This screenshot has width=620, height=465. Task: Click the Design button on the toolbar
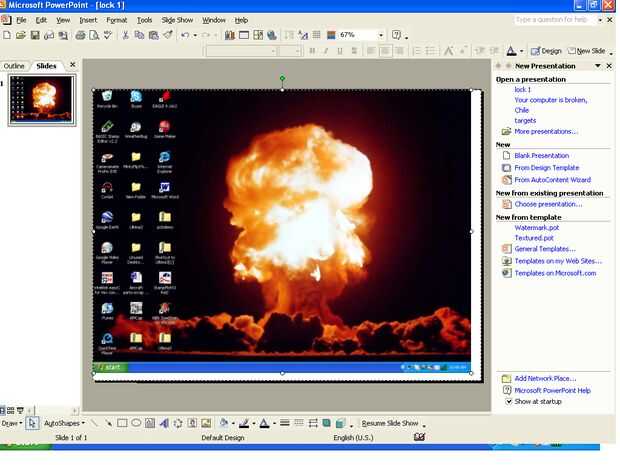tap(546, 51)
